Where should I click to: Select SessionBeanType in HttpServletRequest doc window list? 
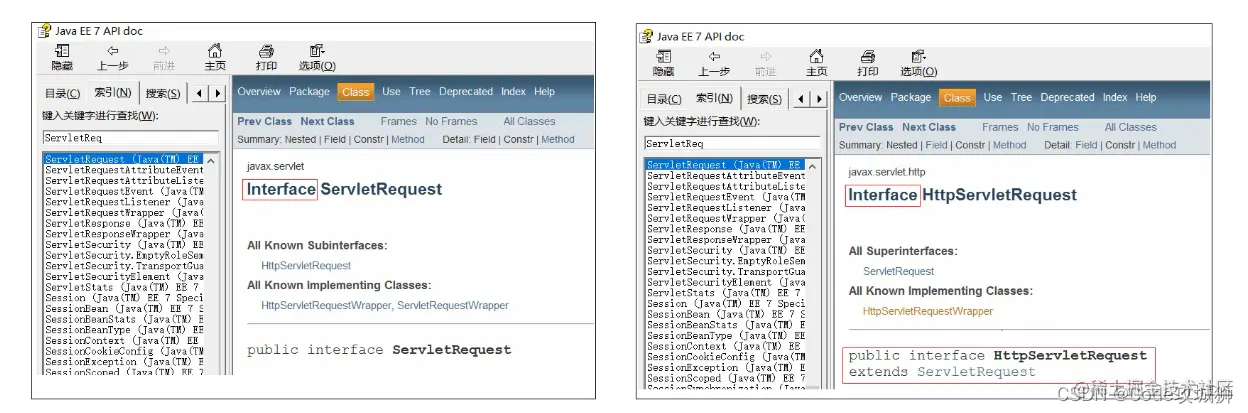(726, 335)
